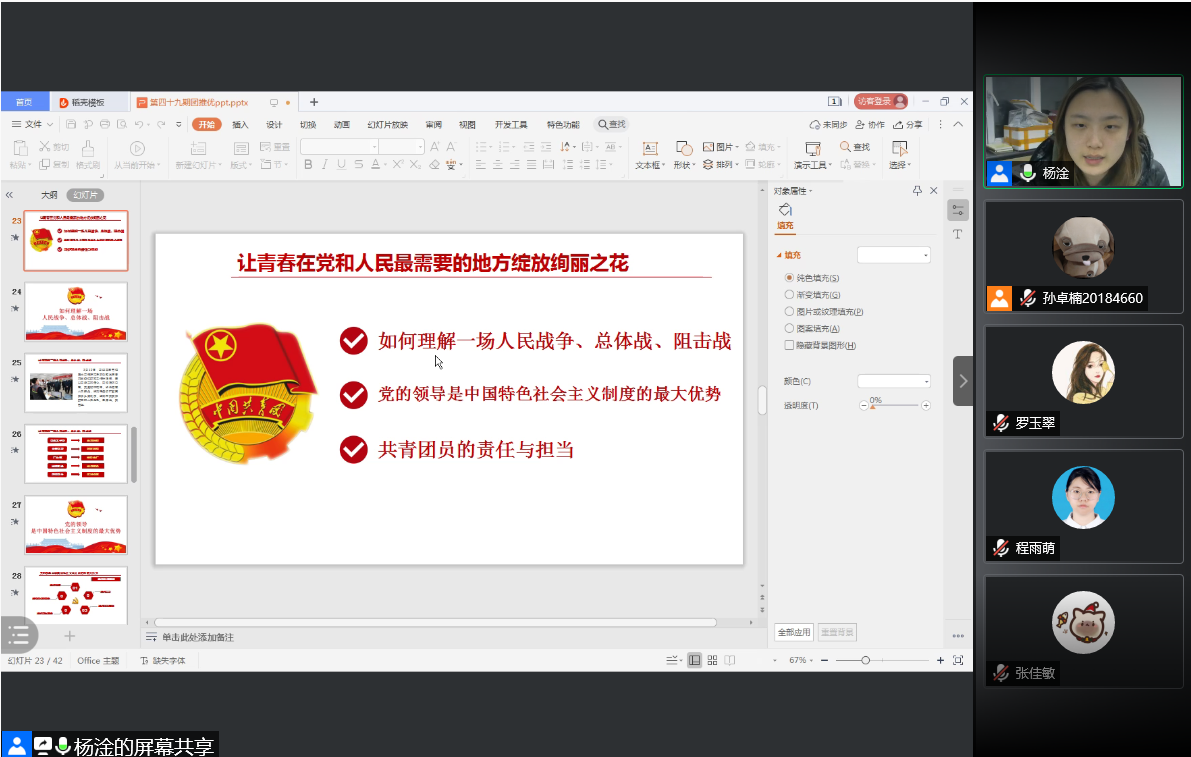1191x757 pixels.
Task: Click the fit-to-window icon in status bar
Action: click(958, 661)
